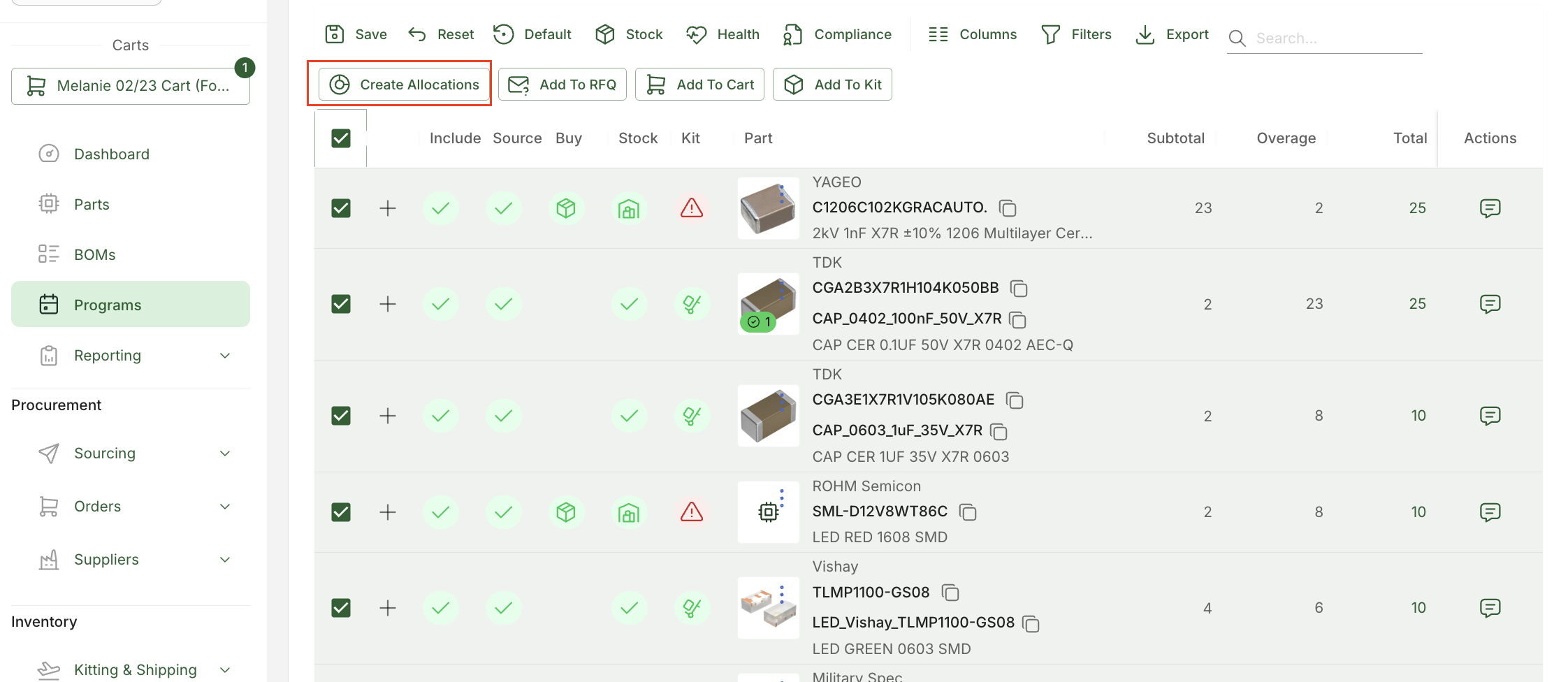This screenshot has height=682, width=1568.
Task: Open Kitting & Shipping in the sidebar
Action: click(131, 670)
